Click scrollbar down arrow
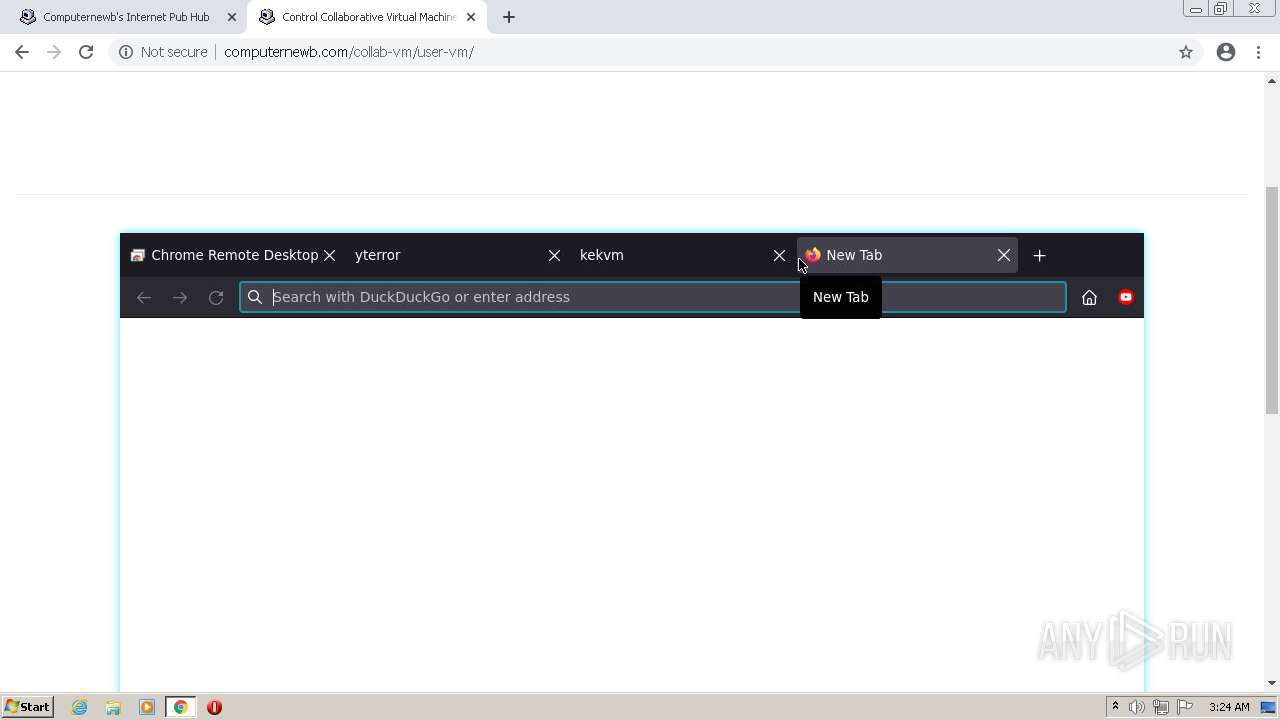 pos(1272,683)
